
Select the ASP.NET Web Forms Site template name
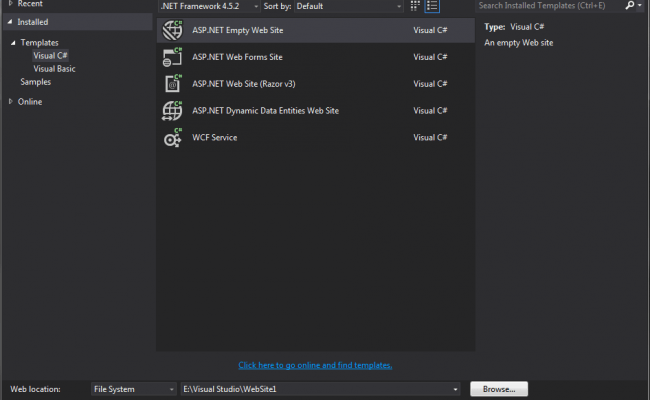click(237, 57)
